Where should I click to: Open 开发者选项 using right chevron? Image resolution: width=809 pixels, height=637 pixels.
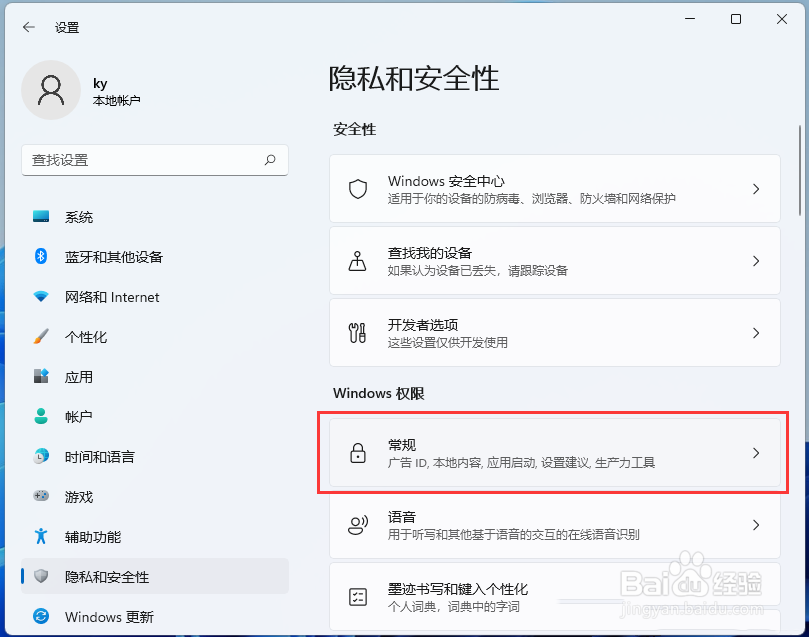756,333
